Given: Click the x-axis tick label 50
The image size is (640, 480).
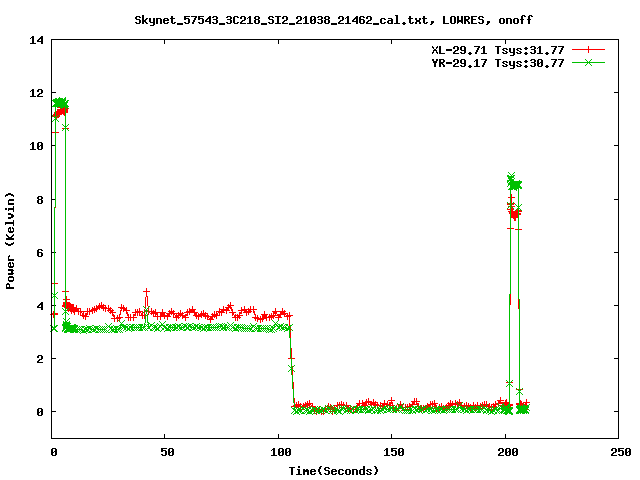Looking at the screenshot, I should tap(167, 452).
